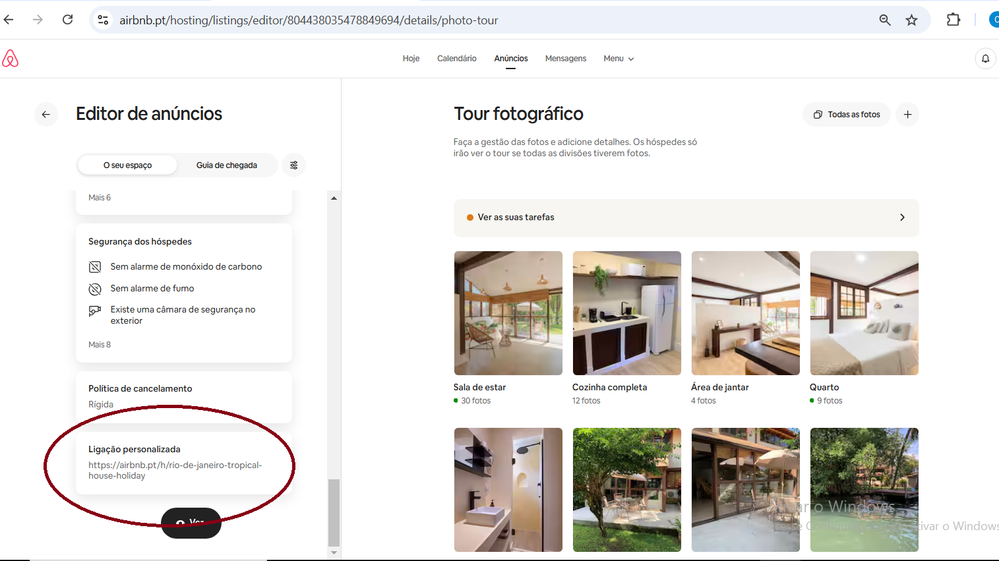Click the back arrow beside Editor de anúncios

pyautogui.click(x=46, y=115)
